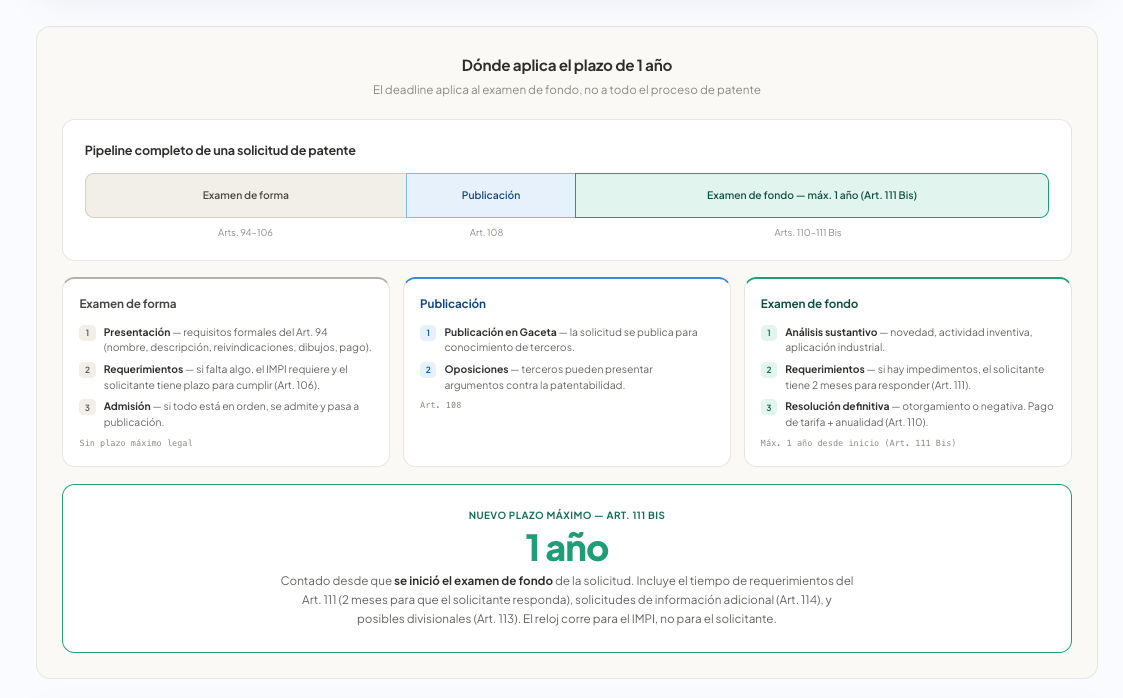This screenshot has width=1123, height=698.
Task: Click the 'Publicación' card title
Action: coord(453,304)
